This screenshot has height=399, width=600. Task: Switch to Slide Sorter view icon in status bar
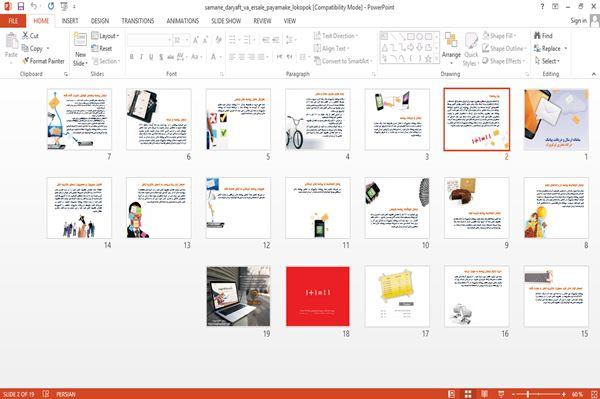coord(468,394)
